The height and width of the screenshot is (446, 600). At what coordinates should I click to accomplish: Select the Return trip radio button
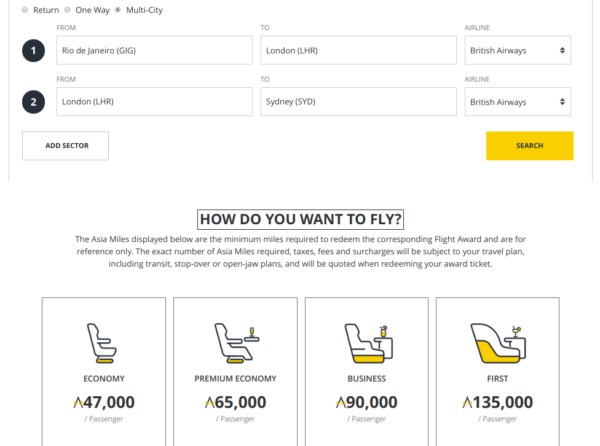pyautogui.click(x=25, y=10)
